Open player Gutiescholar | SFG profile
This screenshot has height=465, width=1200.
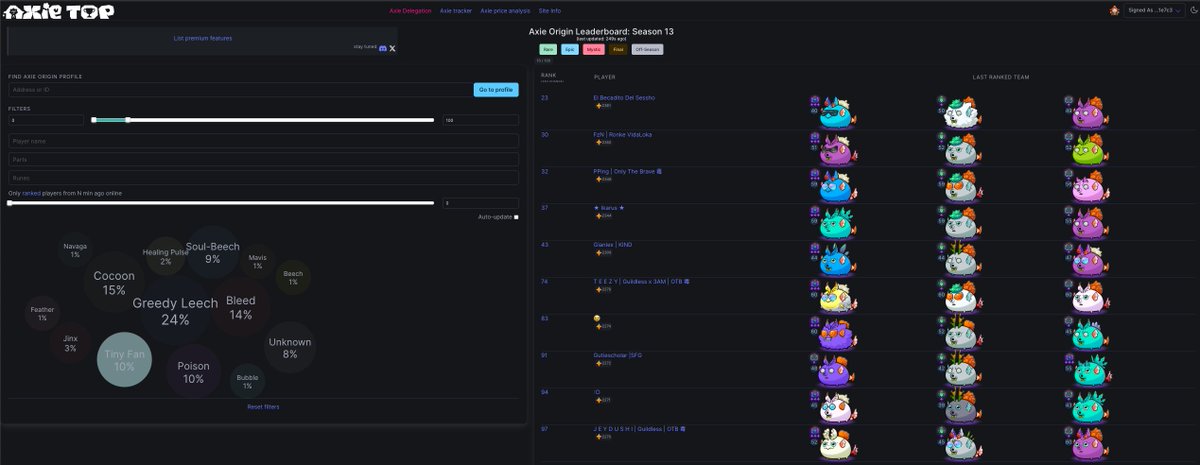pyautogui.click(x=619, y=354)
